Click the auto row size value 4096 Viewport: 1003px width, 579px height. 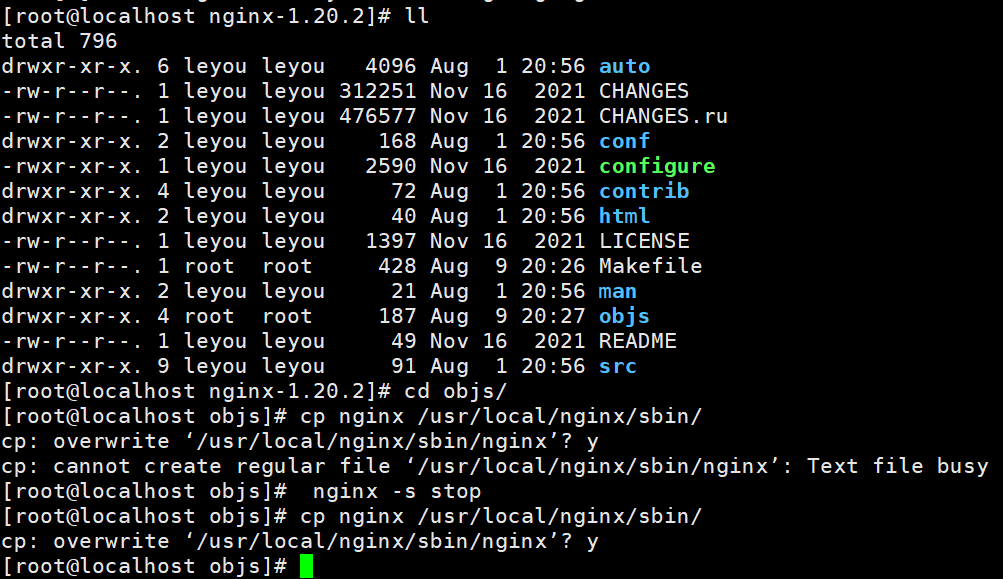tap(390, 67)
